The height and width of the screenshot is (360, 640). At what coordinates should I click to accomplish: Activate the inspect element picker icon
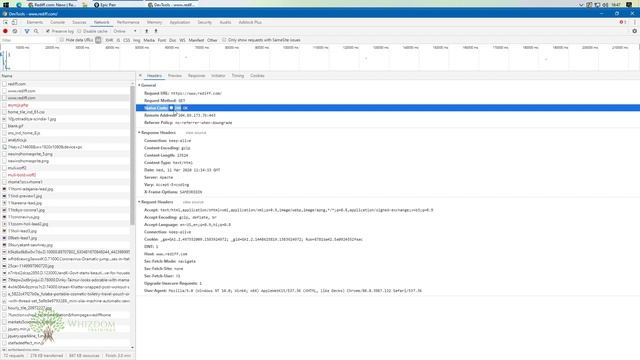5,22
